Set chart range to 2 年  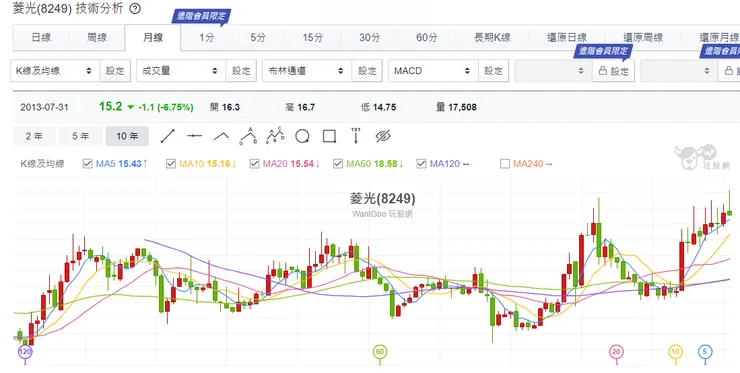(34, 136)
